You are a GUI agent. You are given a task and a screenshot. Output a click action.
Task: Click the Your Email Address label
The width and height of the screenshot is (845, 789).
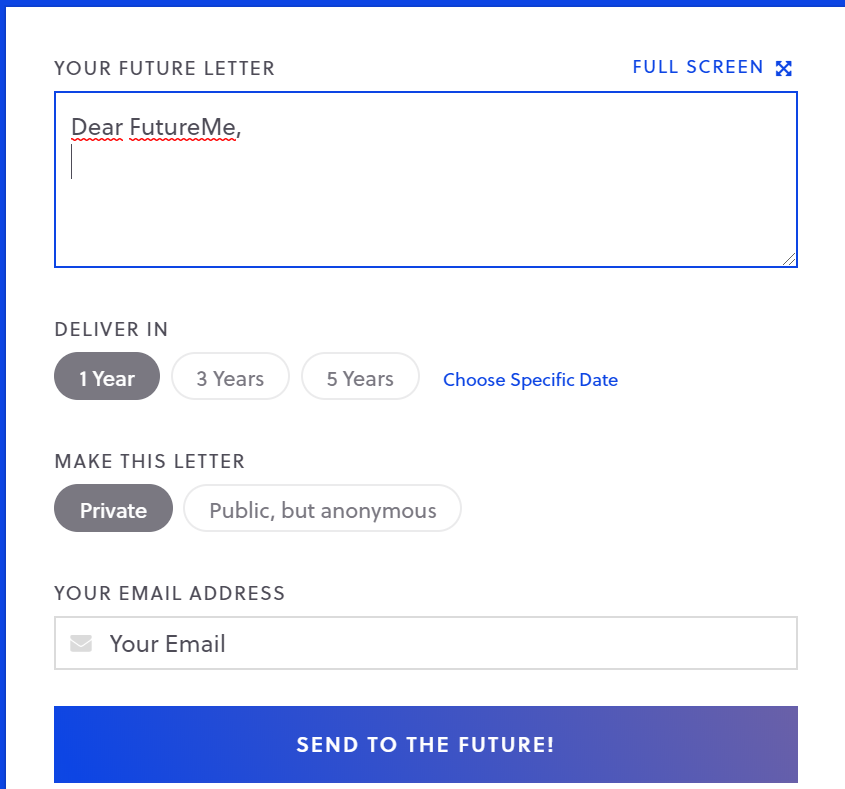169,593
